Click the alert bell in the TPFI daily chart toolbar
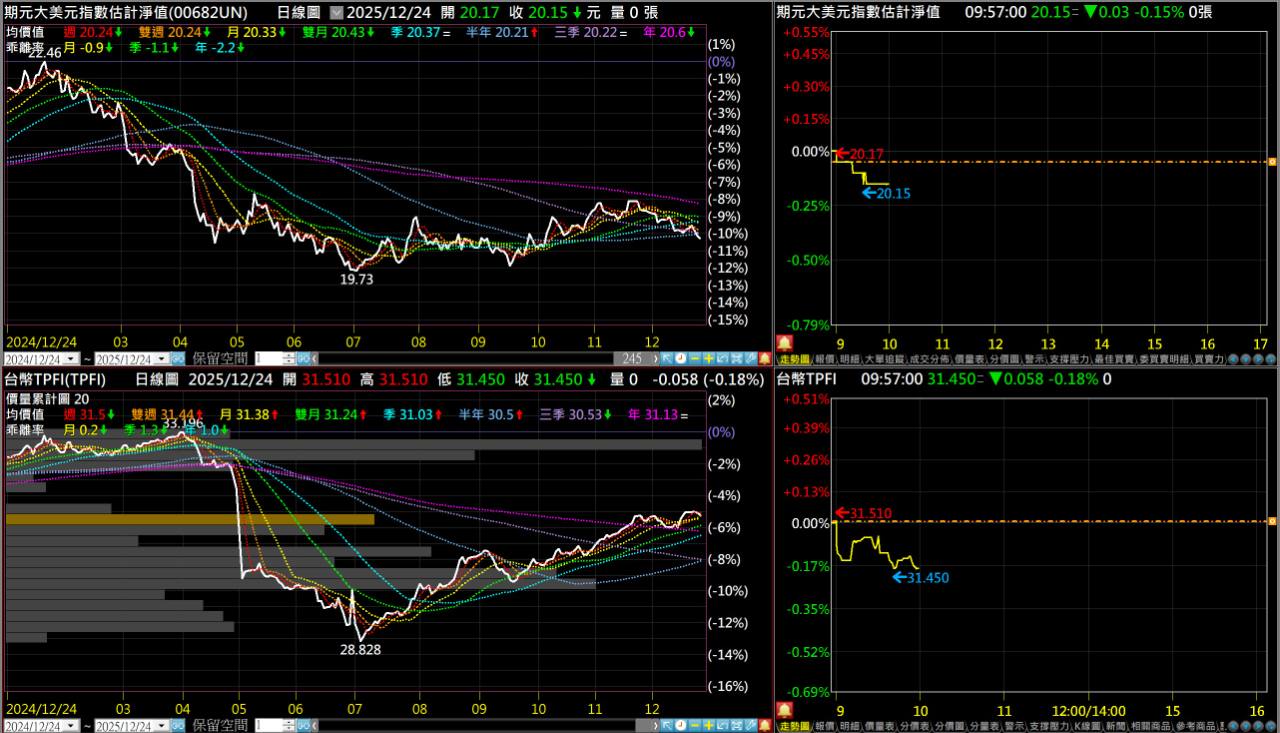 pos(765,725)
